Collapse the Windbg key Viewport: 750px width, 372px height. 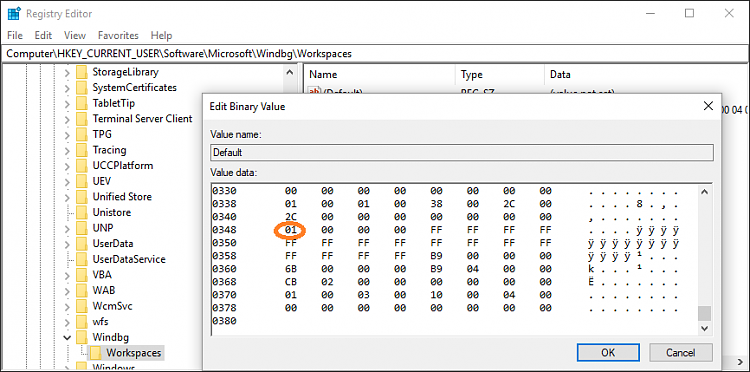67,337
